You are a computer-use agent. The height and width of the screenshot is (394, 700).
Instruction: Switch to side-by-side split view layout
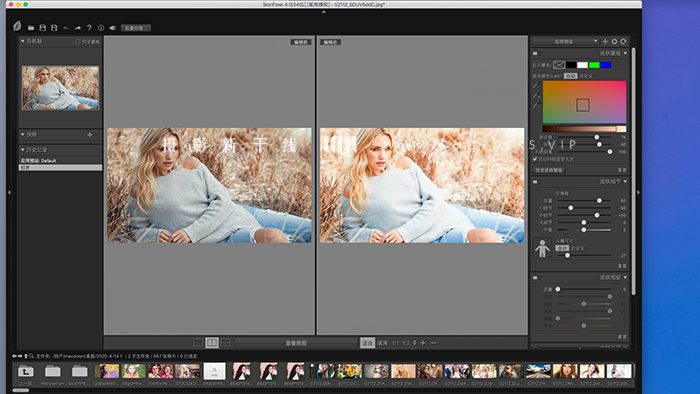coord(212,343)
